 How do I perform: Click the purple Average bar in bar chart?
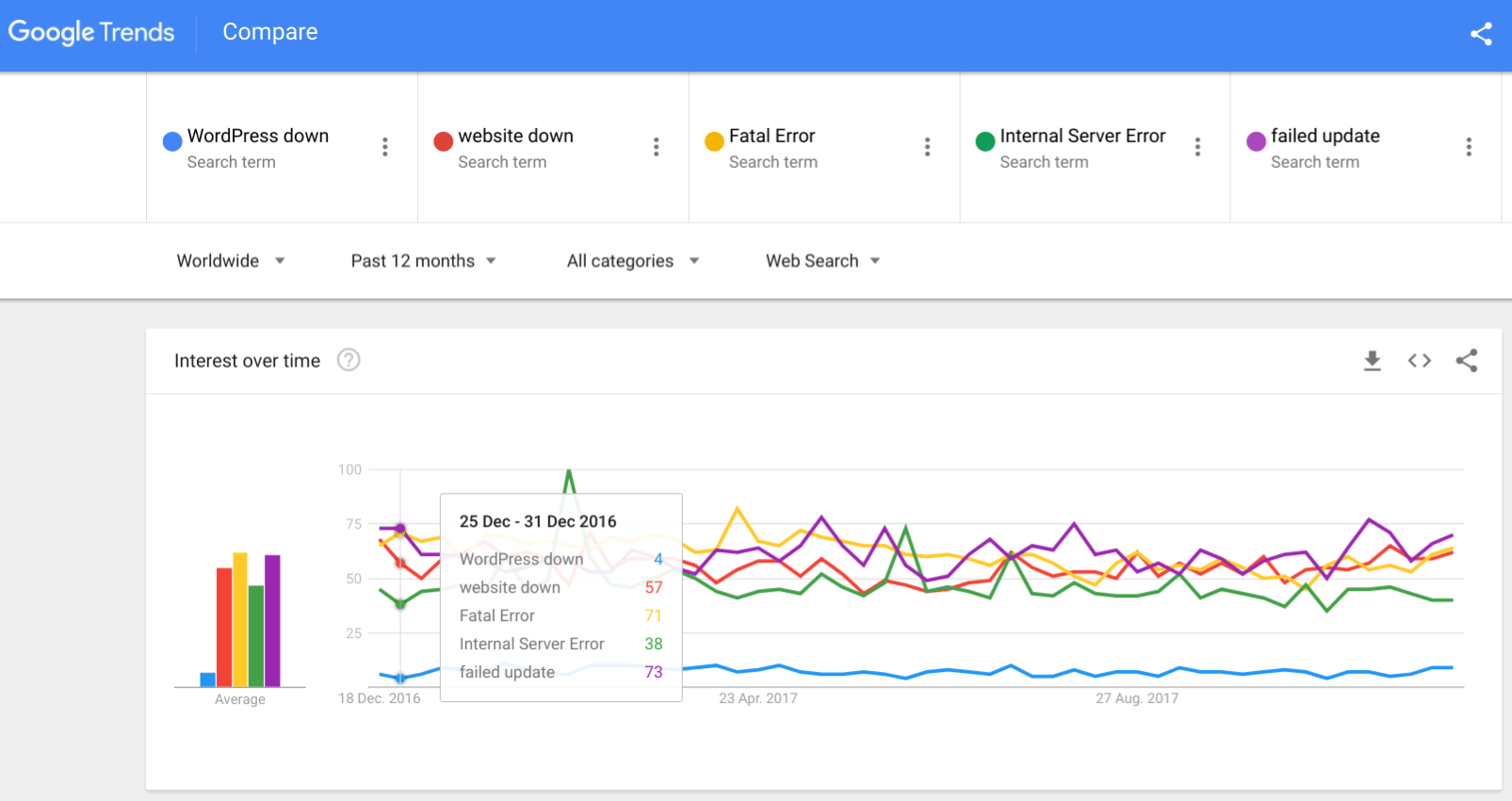point(272,621)
